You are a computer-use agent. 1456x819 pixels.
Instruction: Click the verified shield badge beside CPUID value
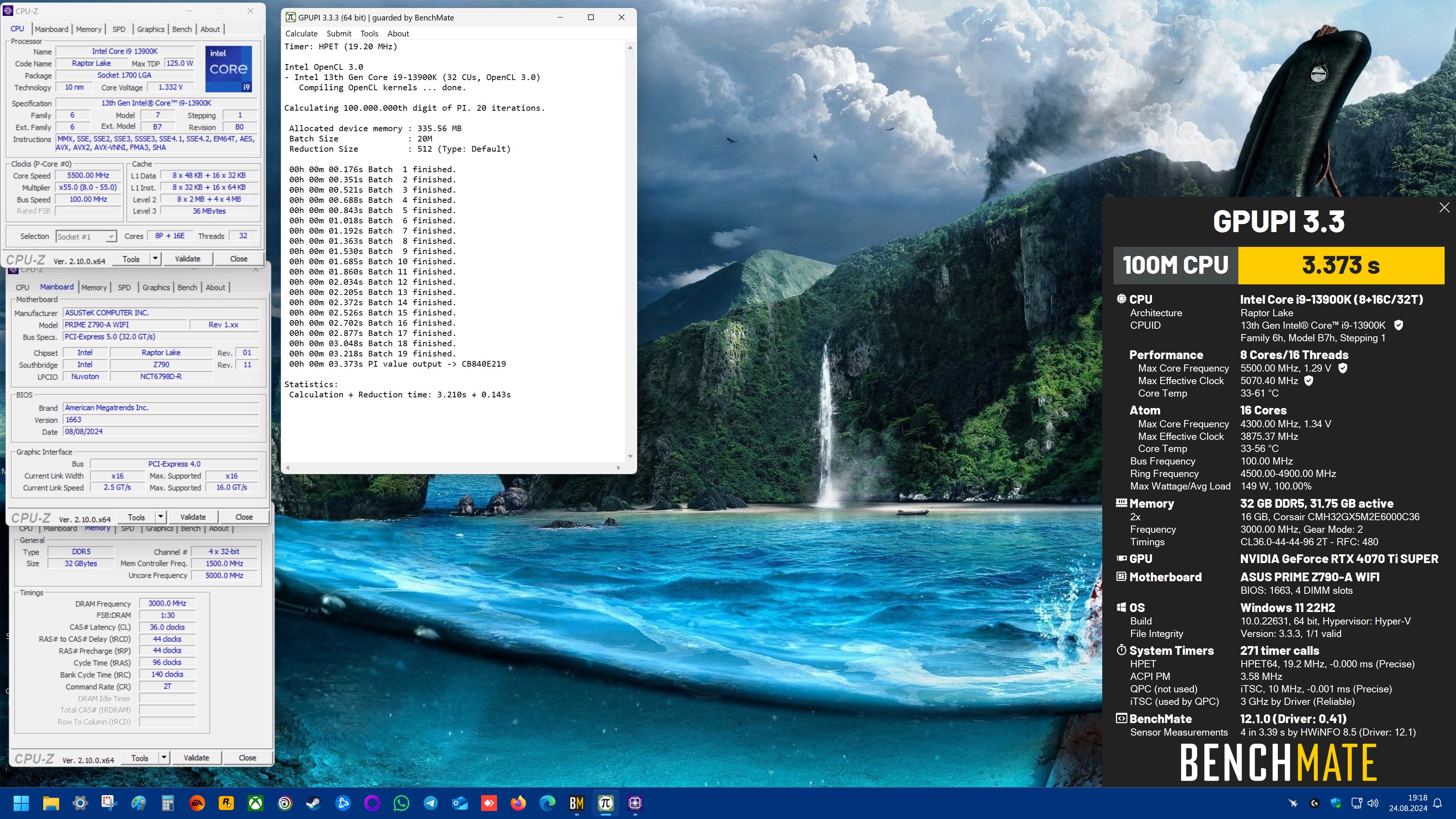[1398, 325]
